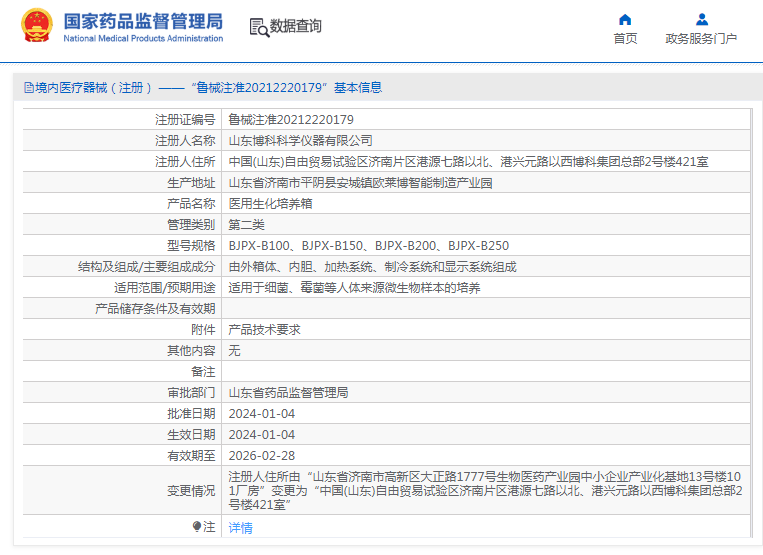Click the 变更情况 label

coord(191,491)
